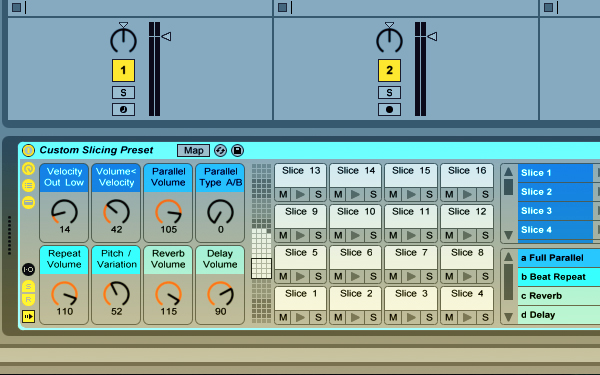Click the pad overview selector grid
This screenshot has width=600, height=375.
[x=261, y=268]
